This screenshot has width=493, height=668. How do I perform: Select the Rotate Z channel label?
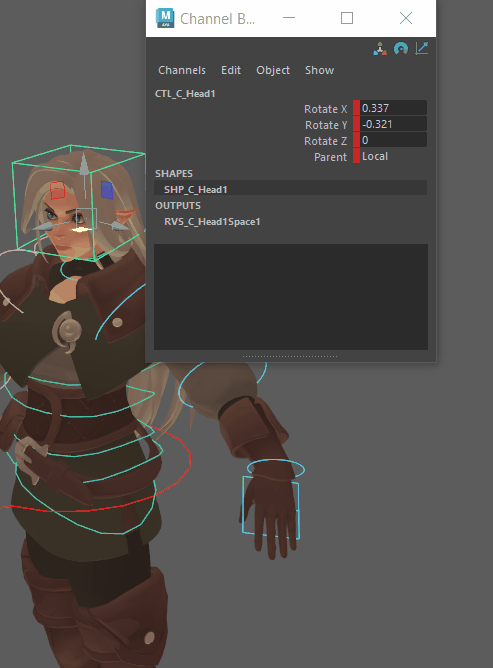click(326, 141)
